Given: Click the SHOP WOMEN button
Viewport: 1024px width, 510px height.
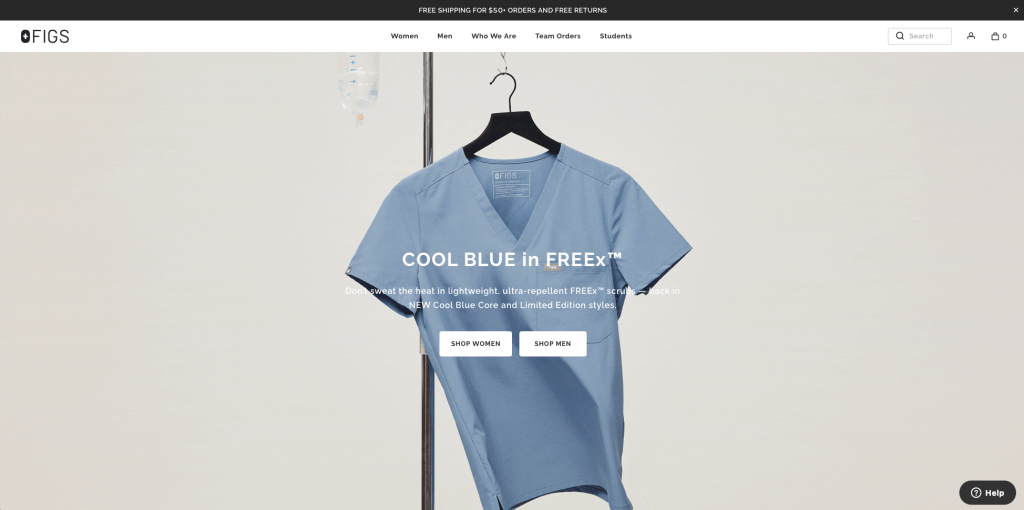Looking at the screenshot, I should click(475, 343).
